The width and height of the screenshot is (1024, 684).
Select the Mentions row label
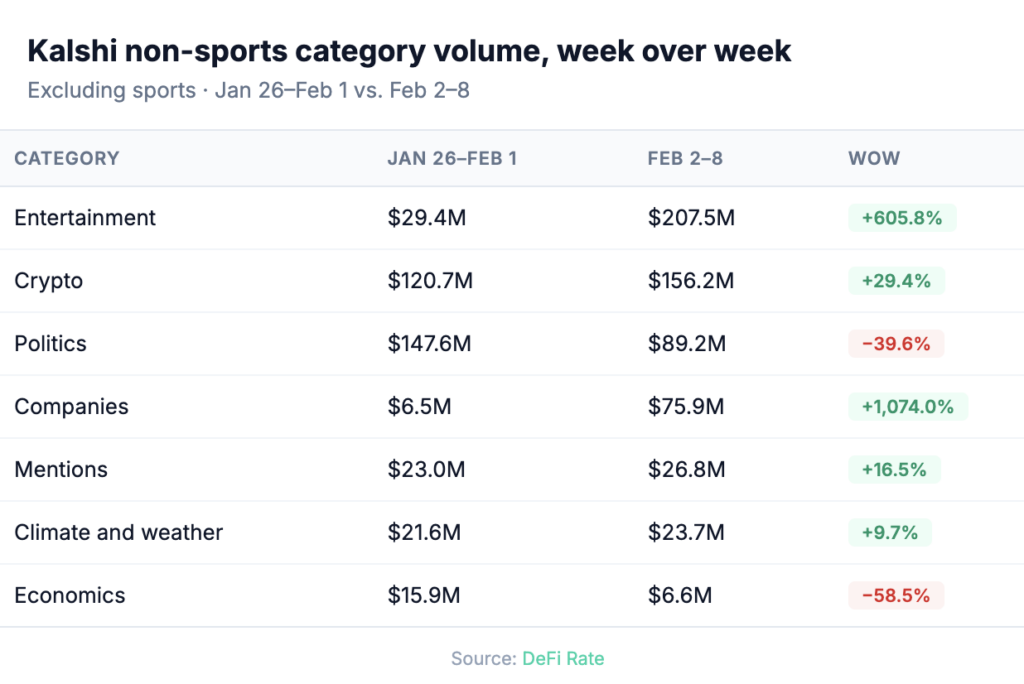click(x=61, y=470)
